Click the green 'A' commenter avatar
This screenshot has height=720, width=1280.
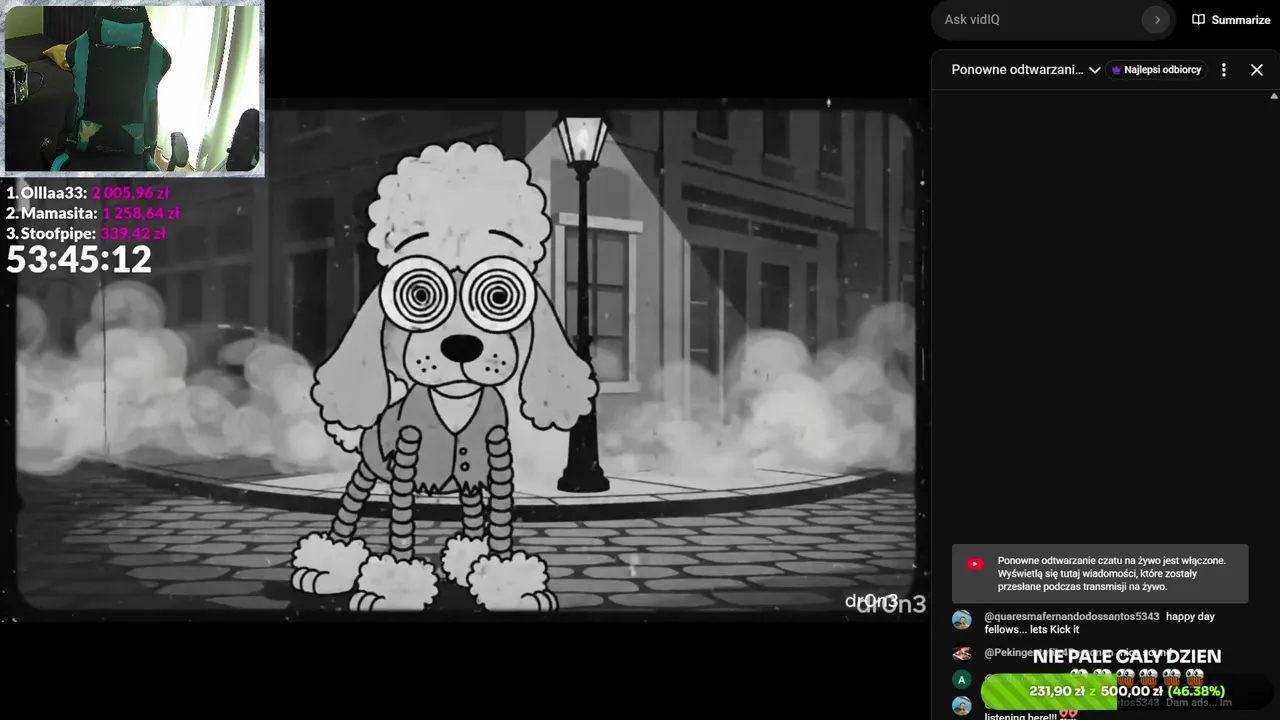(962, 680)
